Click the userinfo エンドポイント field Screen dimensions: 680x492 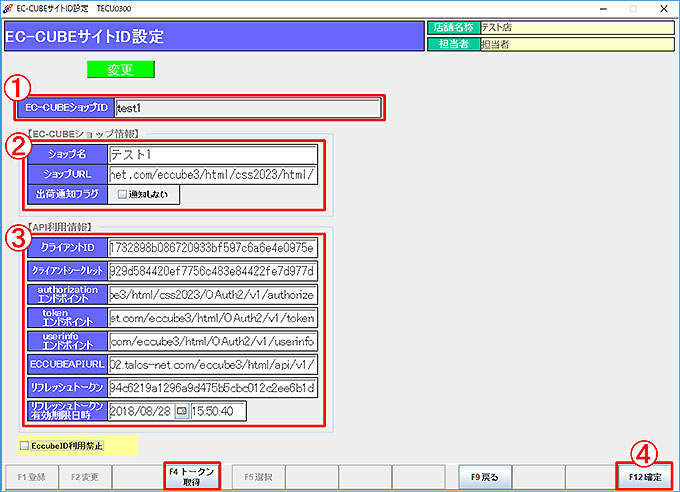(213, 341)
